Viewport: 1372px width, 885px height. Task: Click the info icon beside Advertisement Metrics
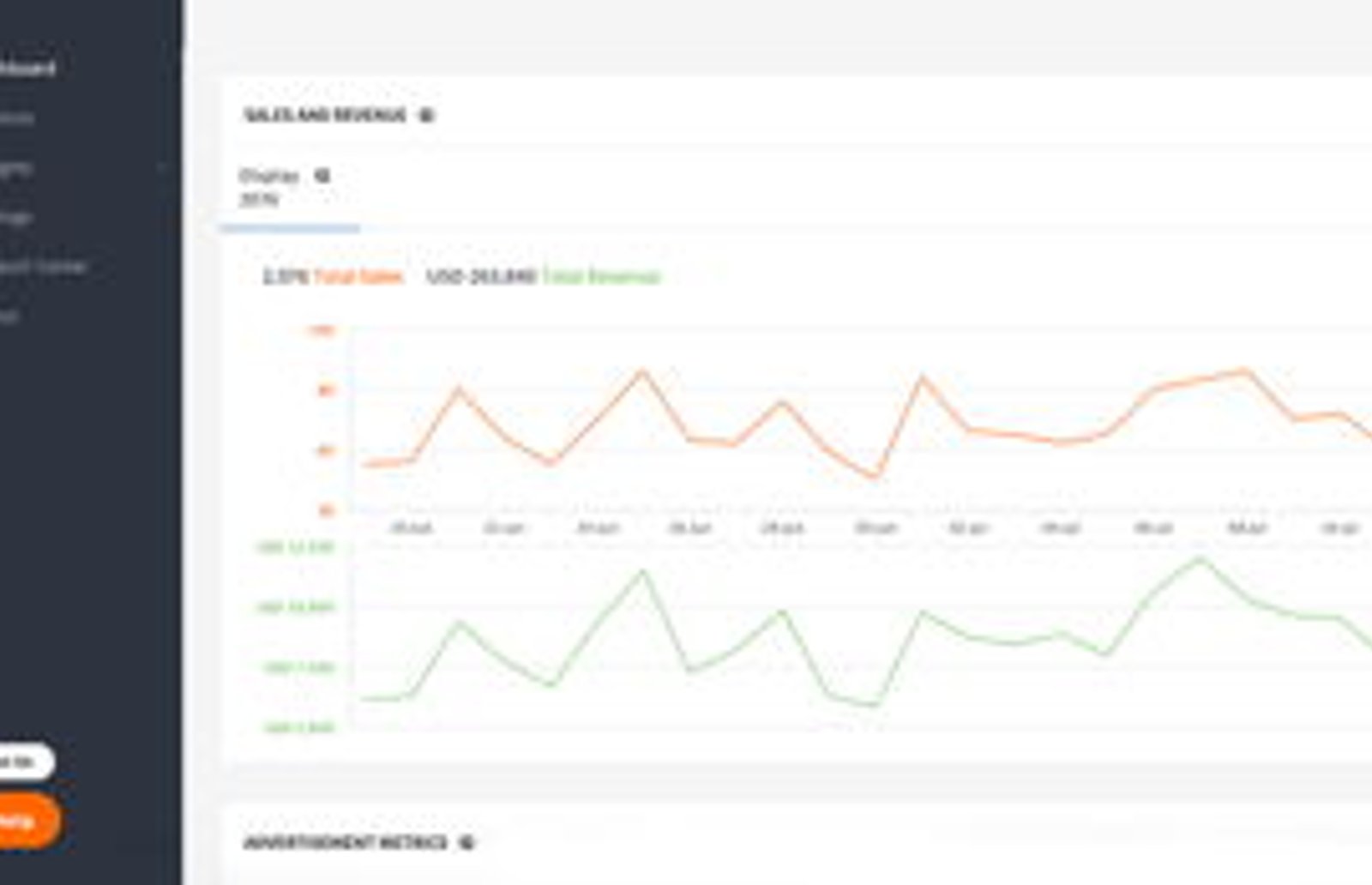pyautogui.click(x=466, y=843)
